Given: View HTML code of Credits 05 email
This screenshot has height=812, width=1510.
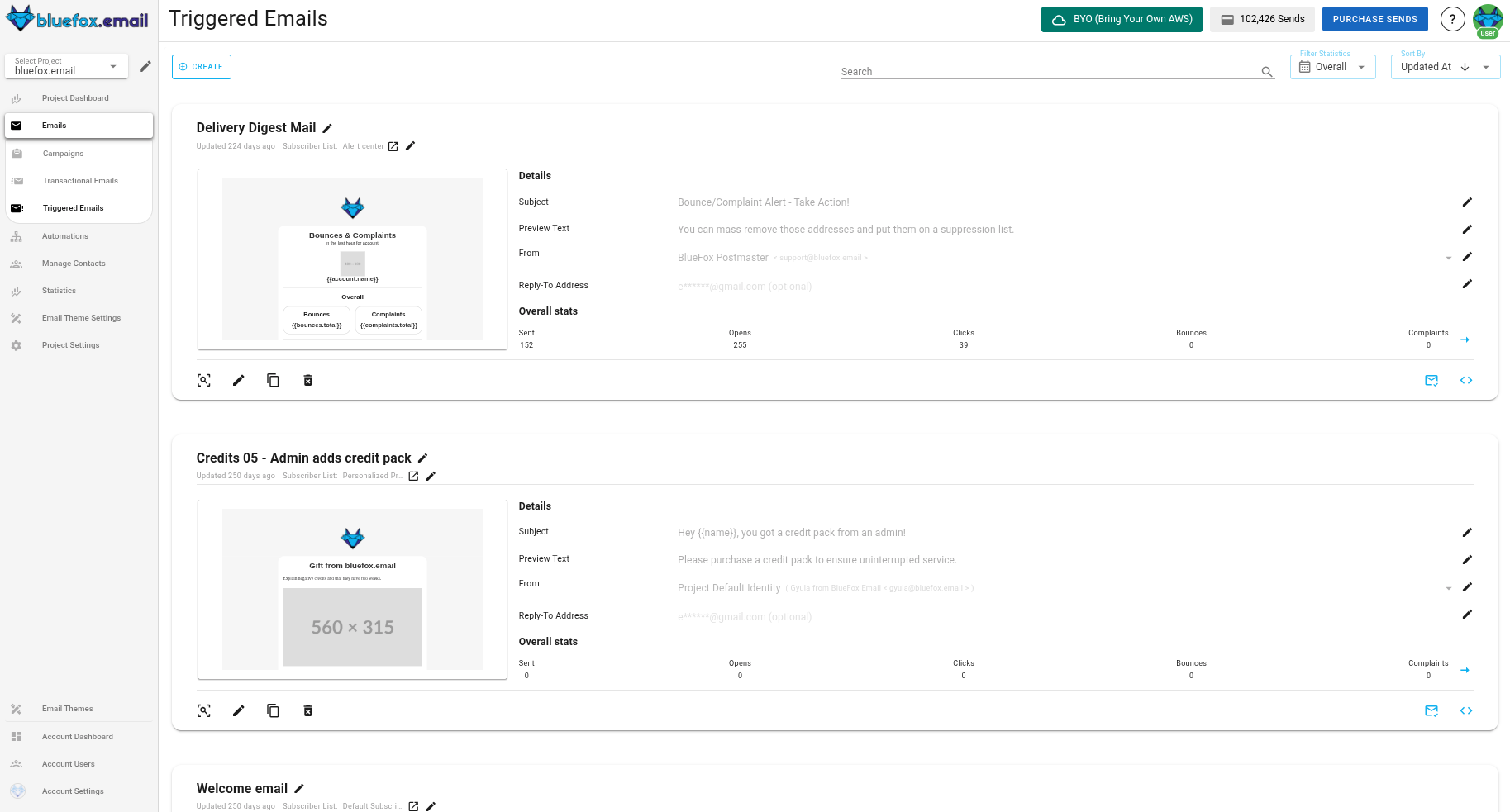Looking at the screenshot, I should [1467, 710].
